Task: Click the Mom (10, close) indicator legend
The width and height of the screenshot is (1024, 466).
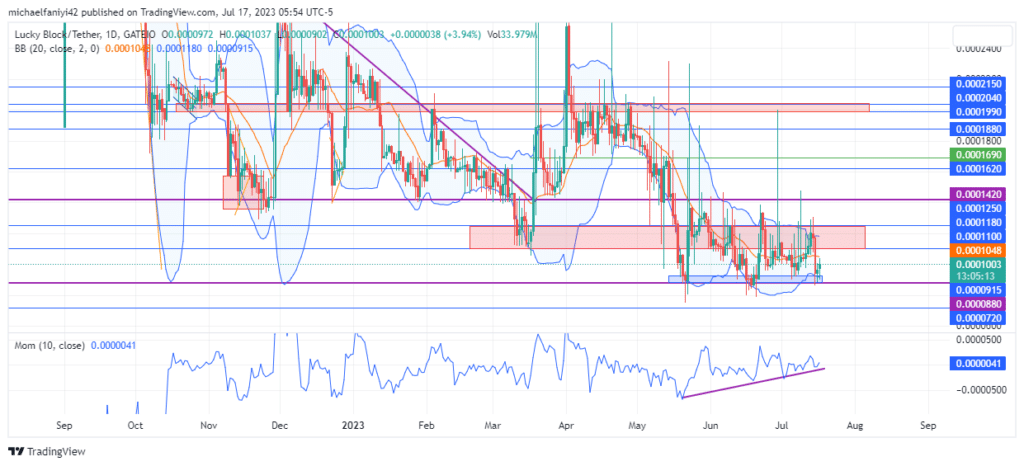Action: tap(50, 345)
